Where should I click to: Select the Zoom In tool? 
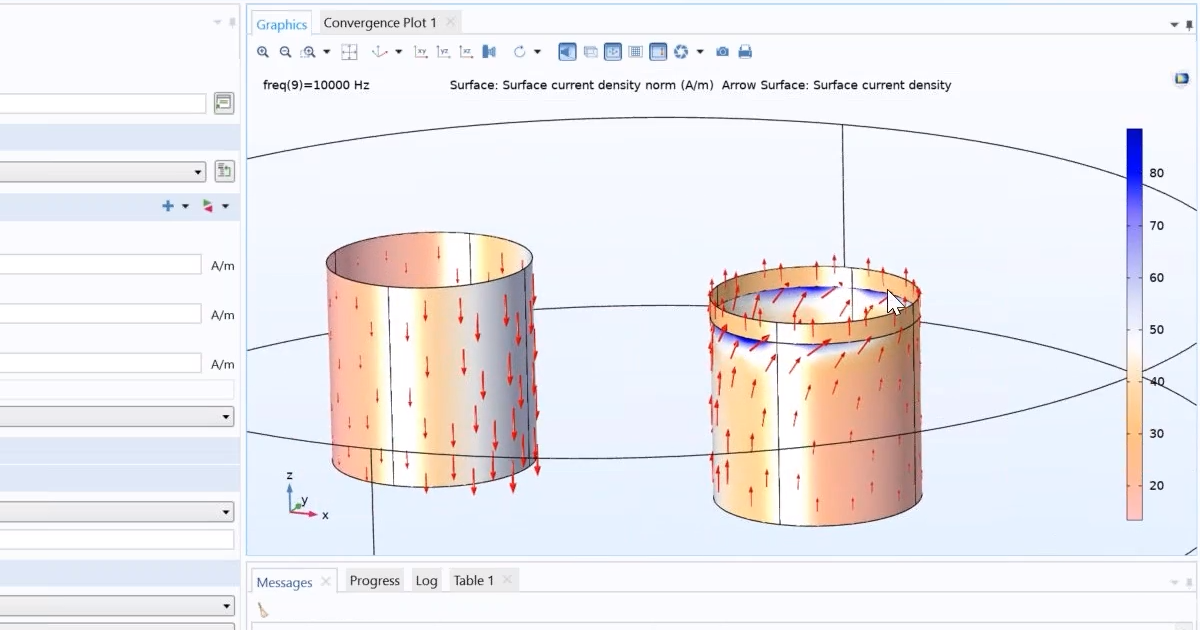point(263,51)
